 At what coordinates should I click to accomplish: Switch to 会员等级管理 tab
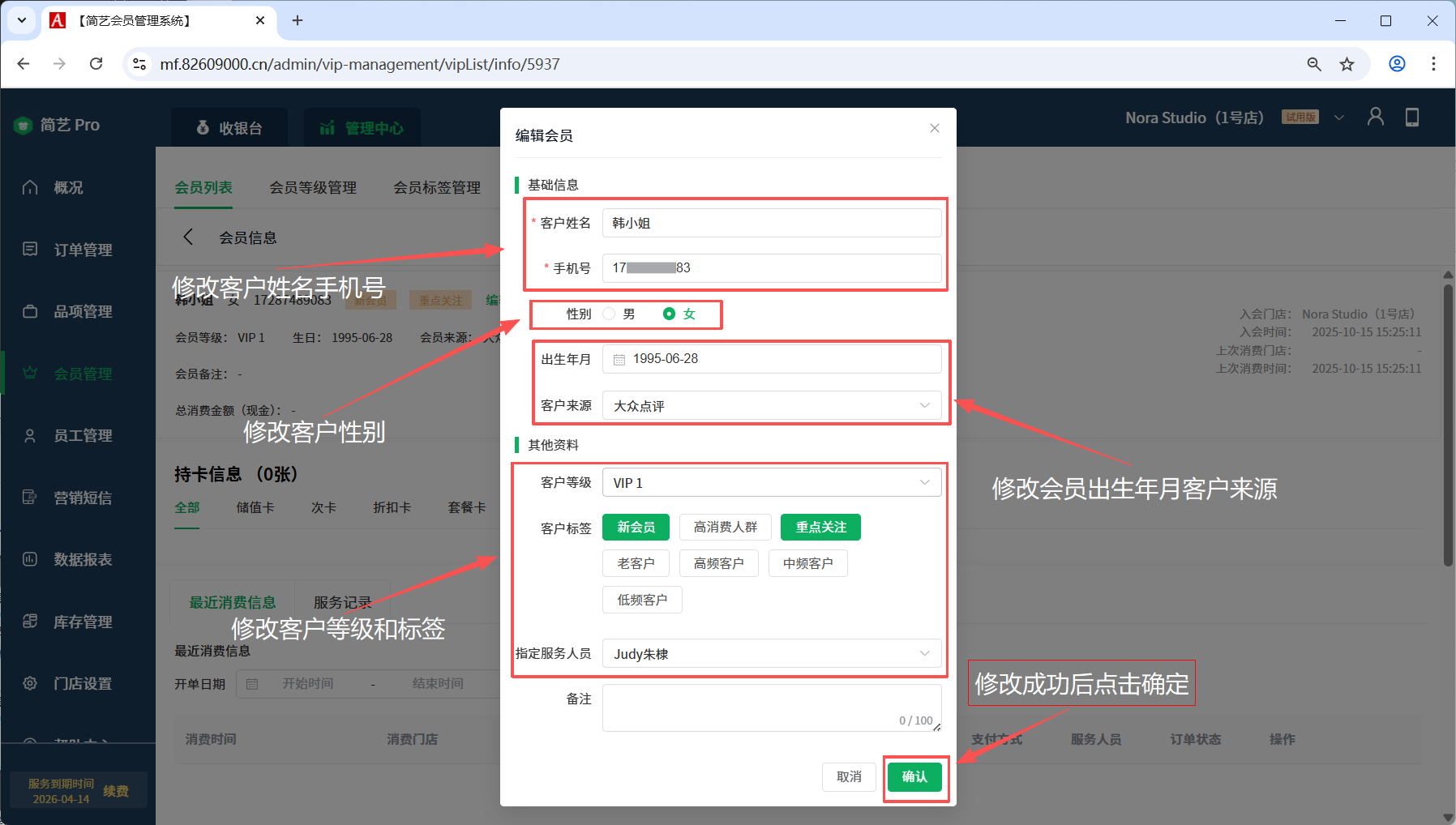(313, 187)
